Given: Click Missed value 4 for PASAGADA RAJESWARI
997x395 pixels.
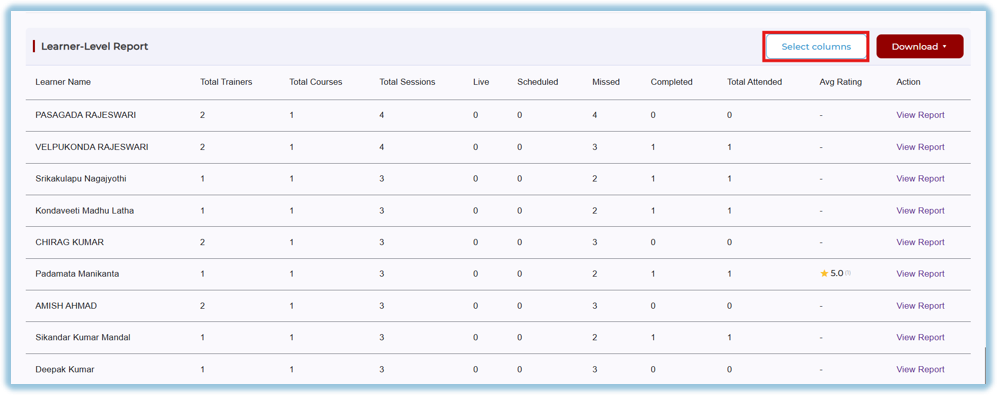Looking at the screenshot, I should coord(595,115).
